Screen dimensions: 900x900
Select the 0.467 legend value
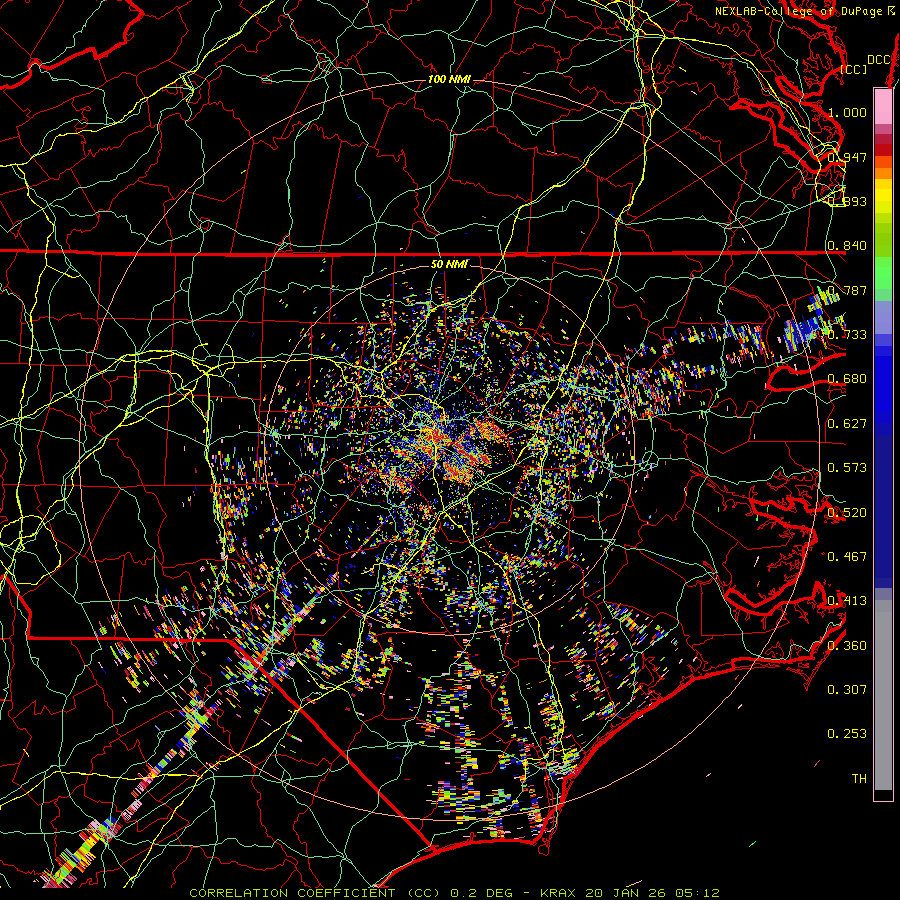point(847,557)
